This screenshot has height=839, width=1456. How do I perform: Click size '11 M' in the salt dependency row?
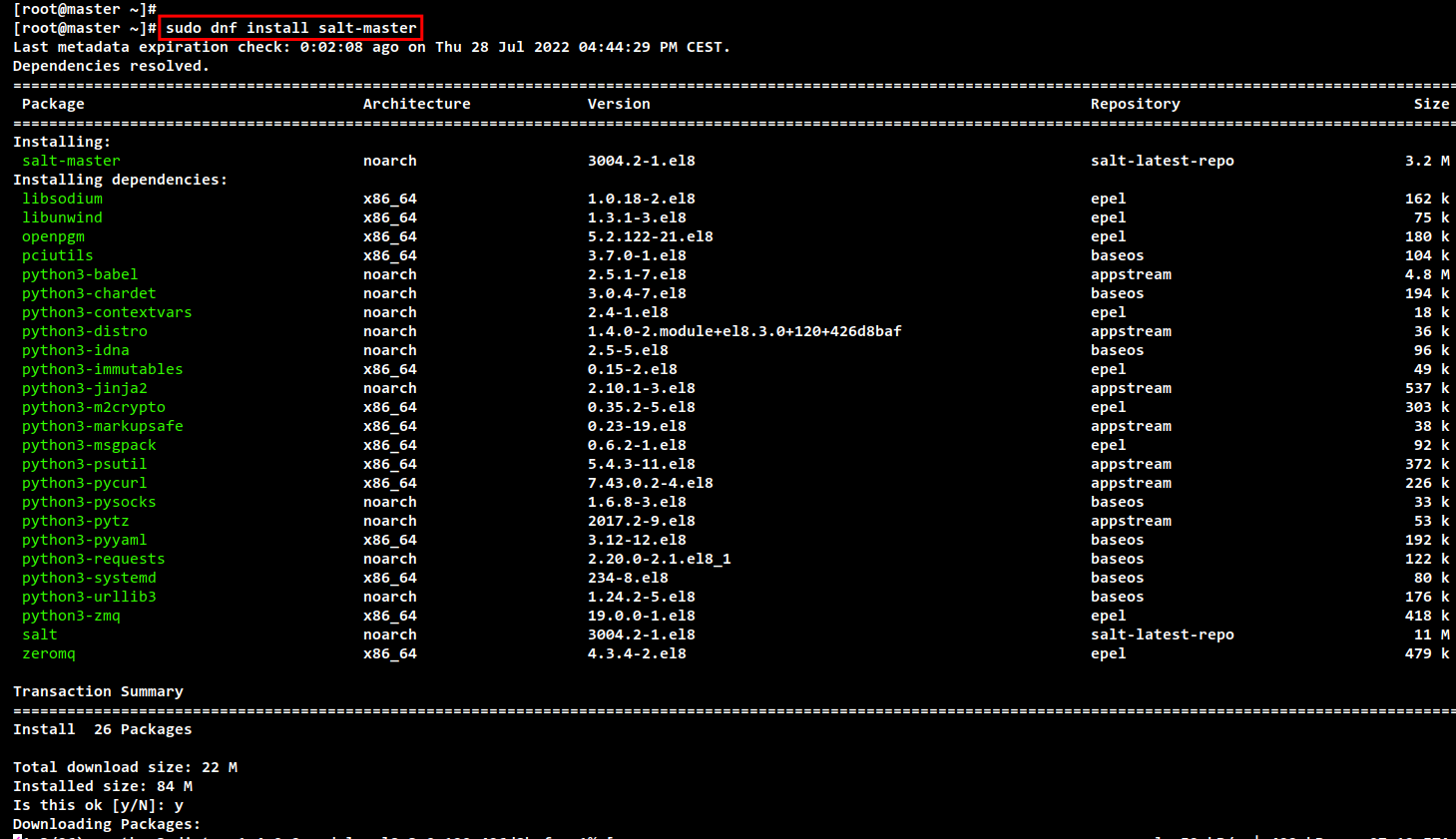[1432, 634]
